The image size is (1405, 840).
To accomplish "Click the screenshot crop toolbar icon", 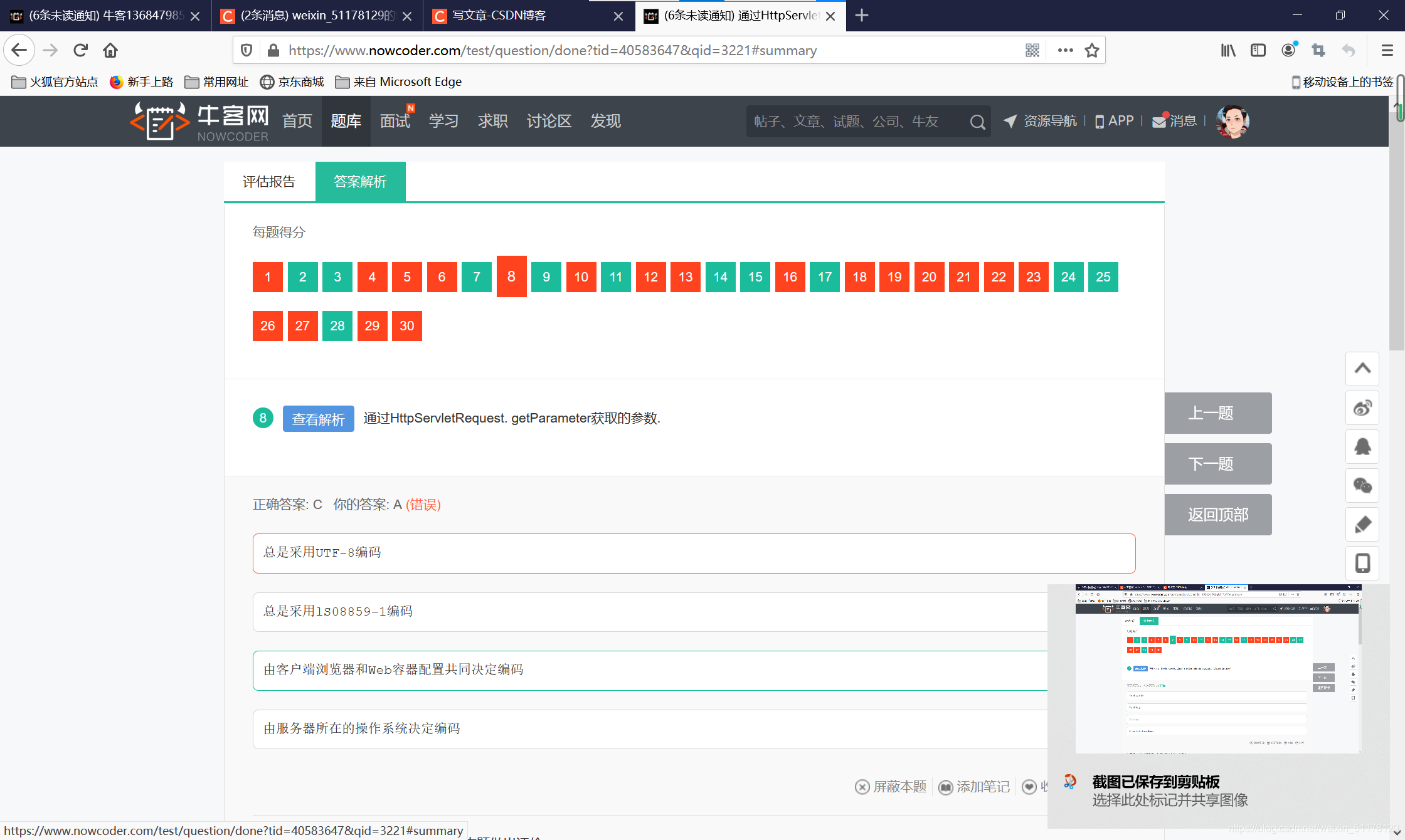I will 1318,50.
